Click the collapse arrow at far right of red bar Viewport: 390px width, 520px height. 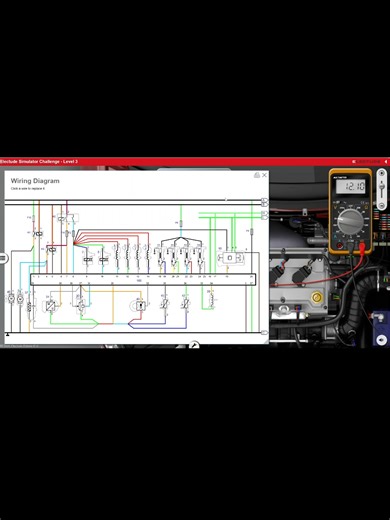click(386, 162)
